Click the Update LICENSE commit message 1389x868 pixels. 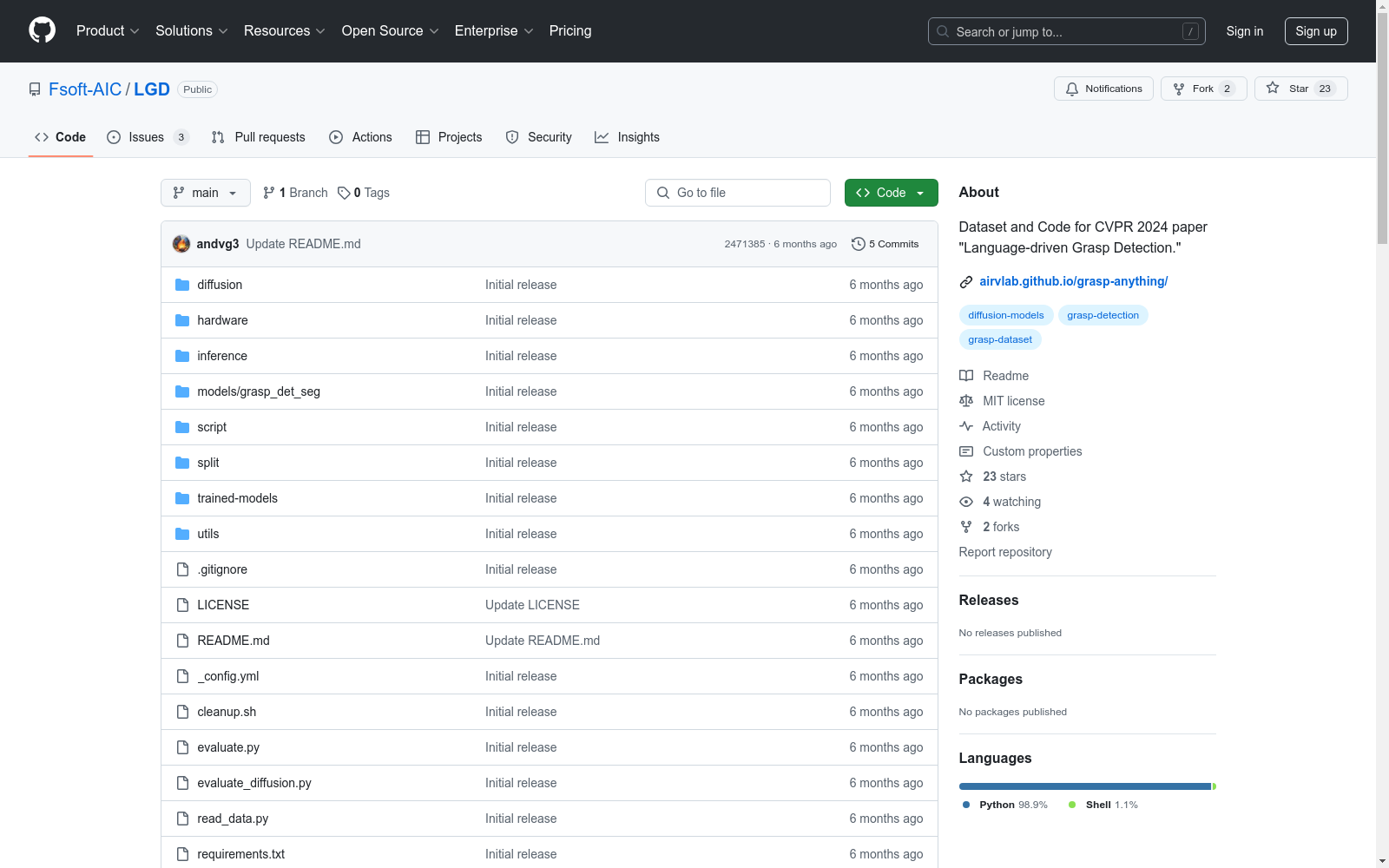pyautogui.click(x=532, y=605)
